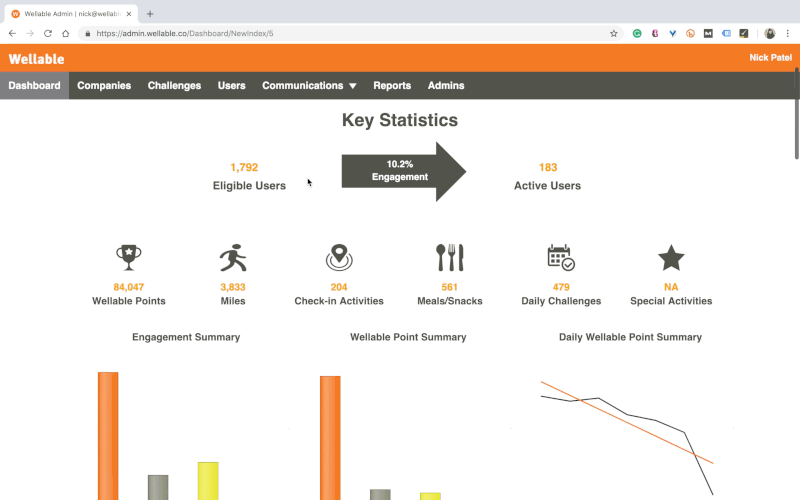Click the orange bar in Wellable Point Summary

click(330, 438)
